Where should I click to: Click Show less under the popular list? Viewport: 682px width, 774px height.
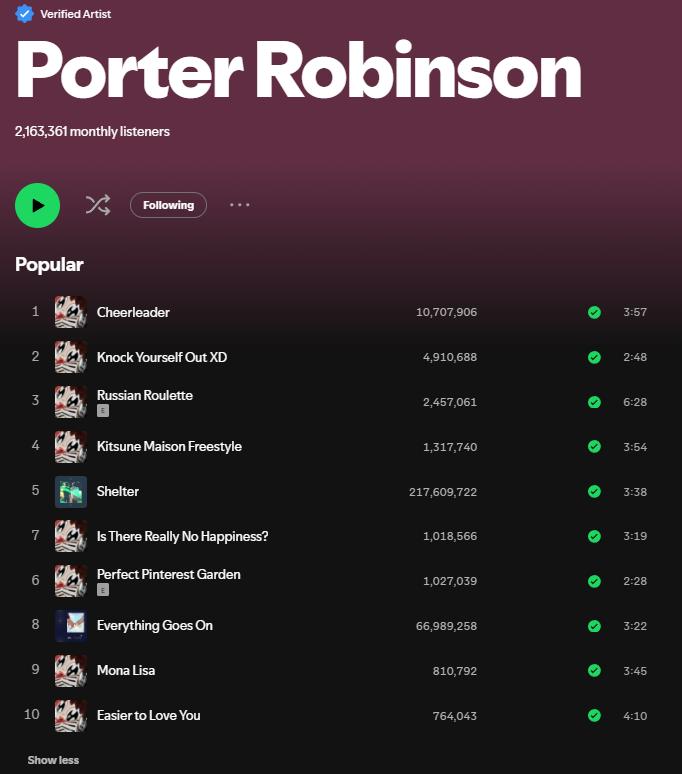(53, 760)
